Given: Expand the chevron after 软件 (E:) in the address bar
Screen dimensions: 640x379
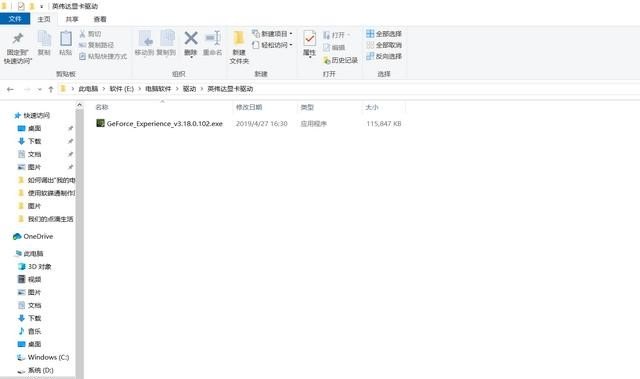Looking at the screenshot, I should pos(140,89).
